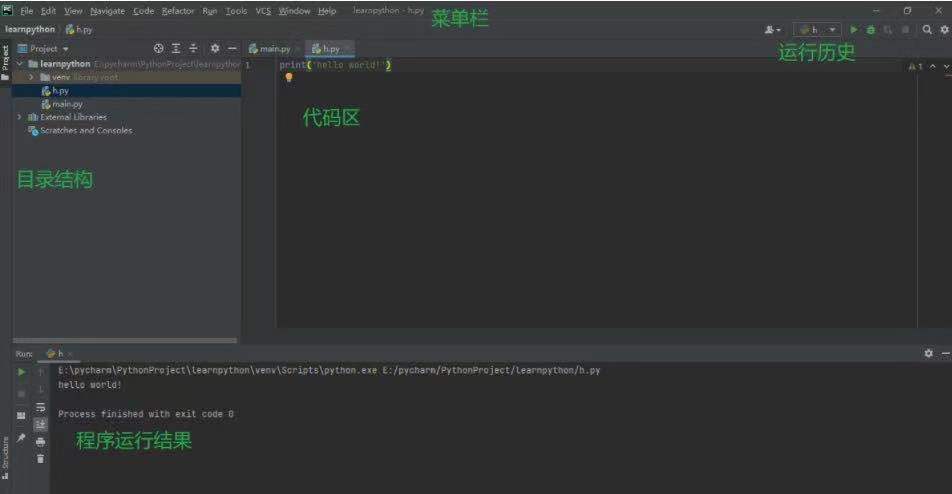Open the View menu
Screen dimensions: 952x494
[73, 11]
